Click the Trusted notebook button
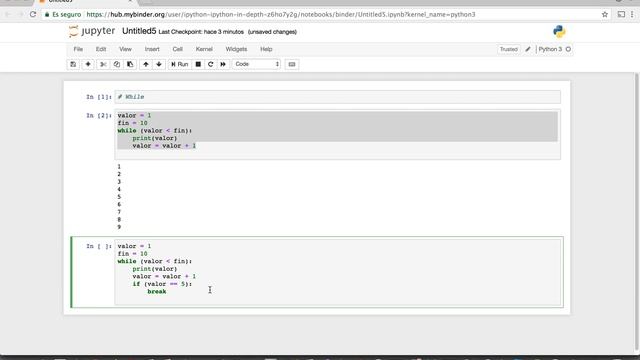 tap(509, 49)
